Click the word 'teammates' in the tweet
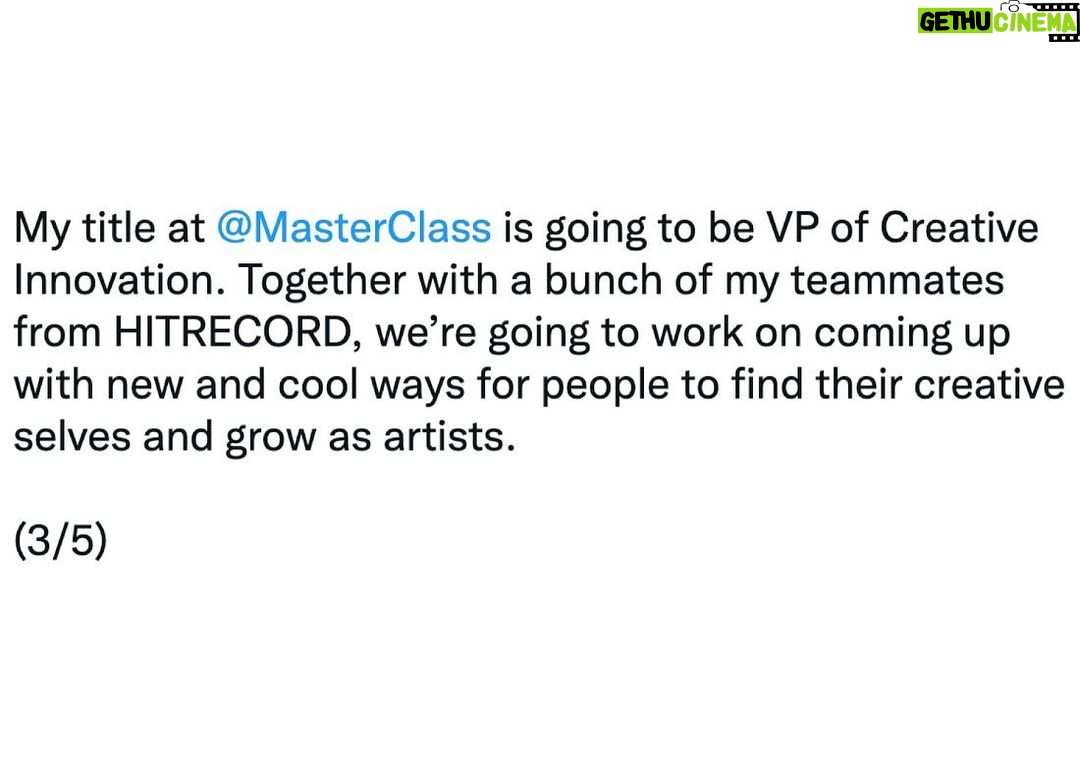Screen dimensions: 1080x769 pos(896,280)
